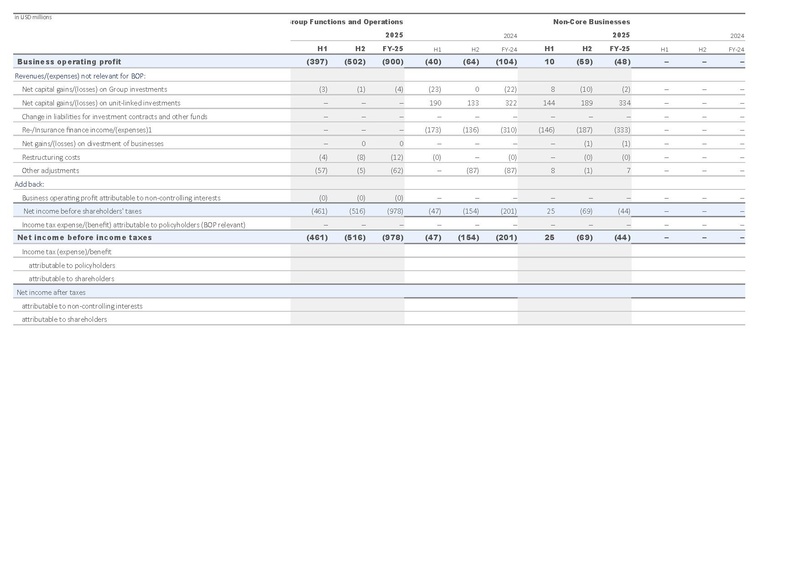Select value 322 in unit-linked investments row
This screenshot has height=566, width=800.
(x=511, y=103)
